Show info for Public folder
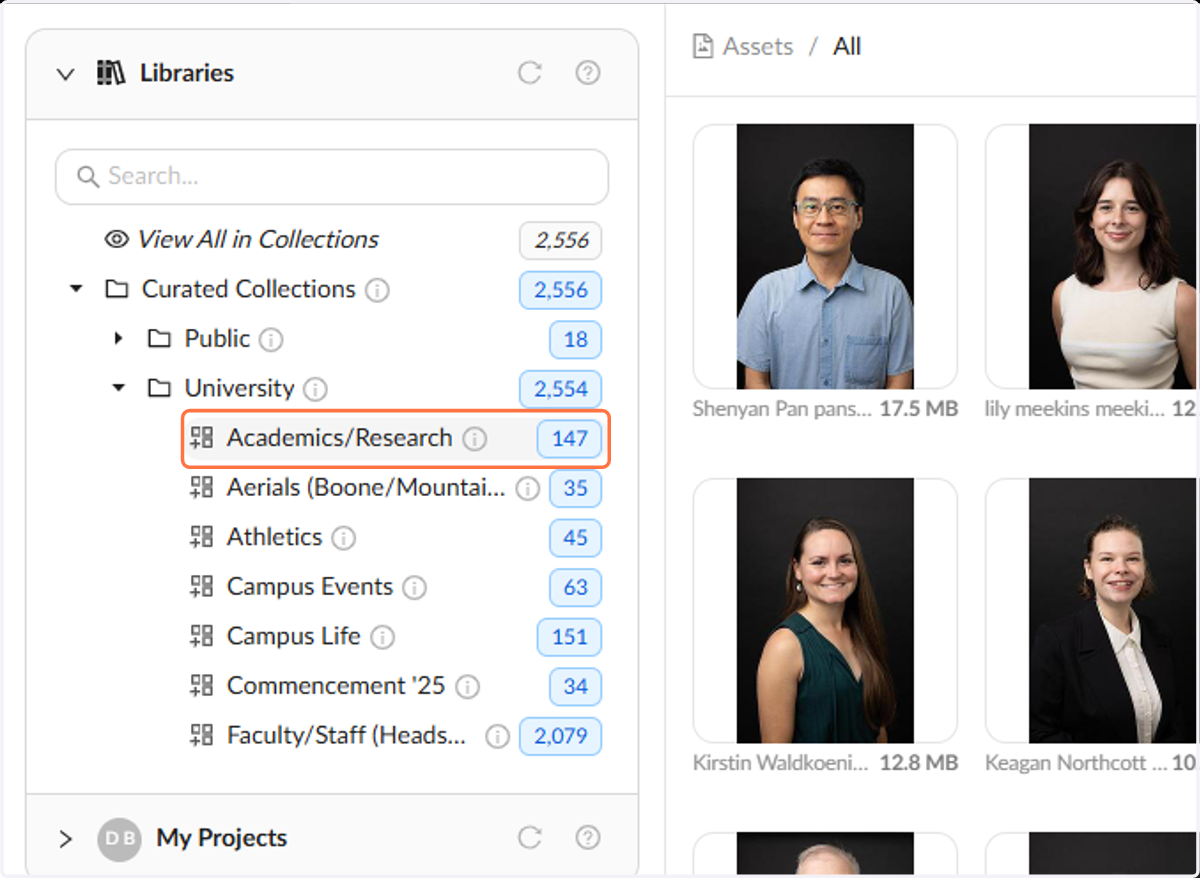The width and height of the screenshot is (1200, 878). click(x=271, y=340)
